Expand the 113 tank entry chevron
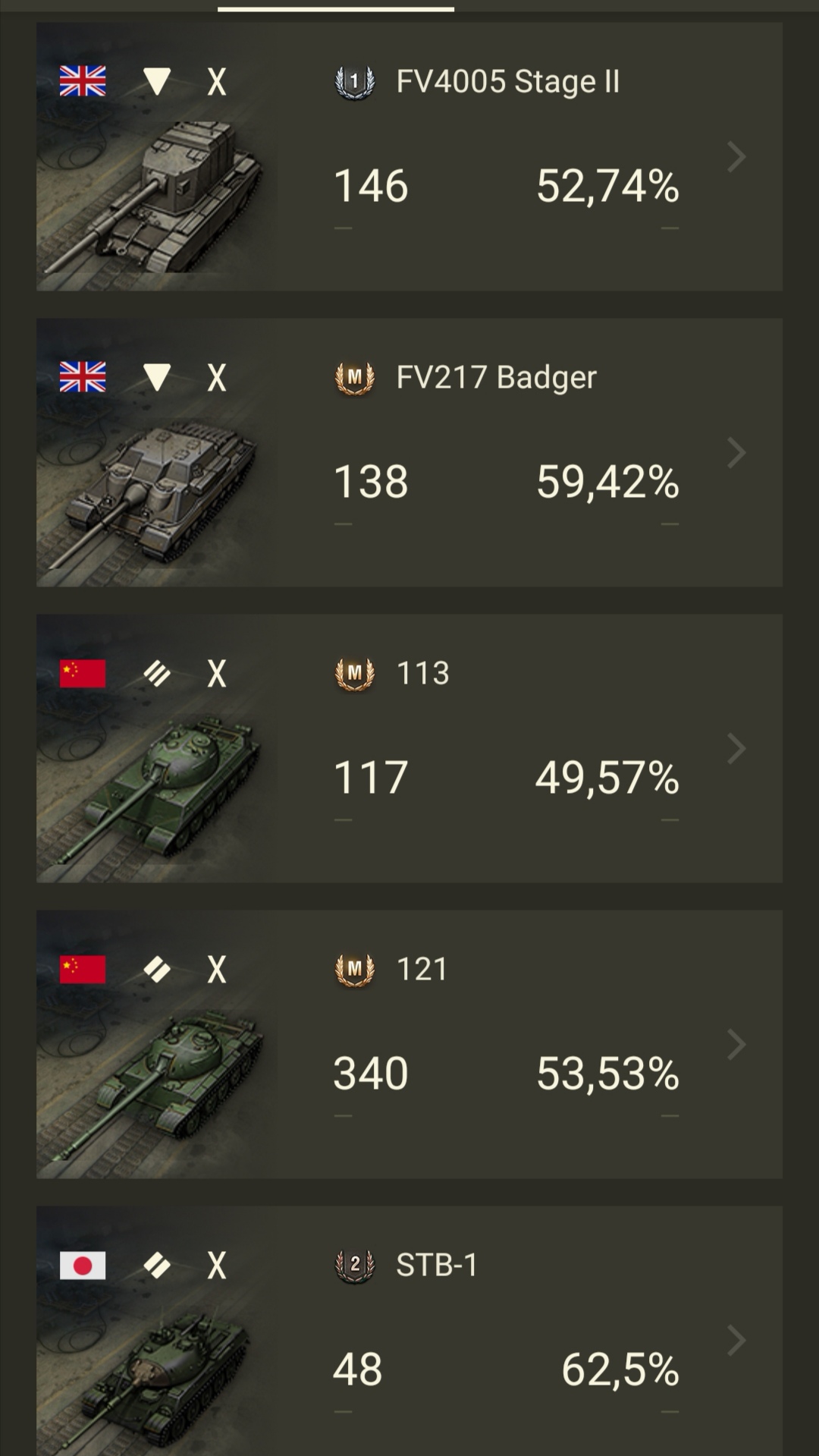Image resolution: width=819 pixels, height=1456 pixels. point(736,749)
